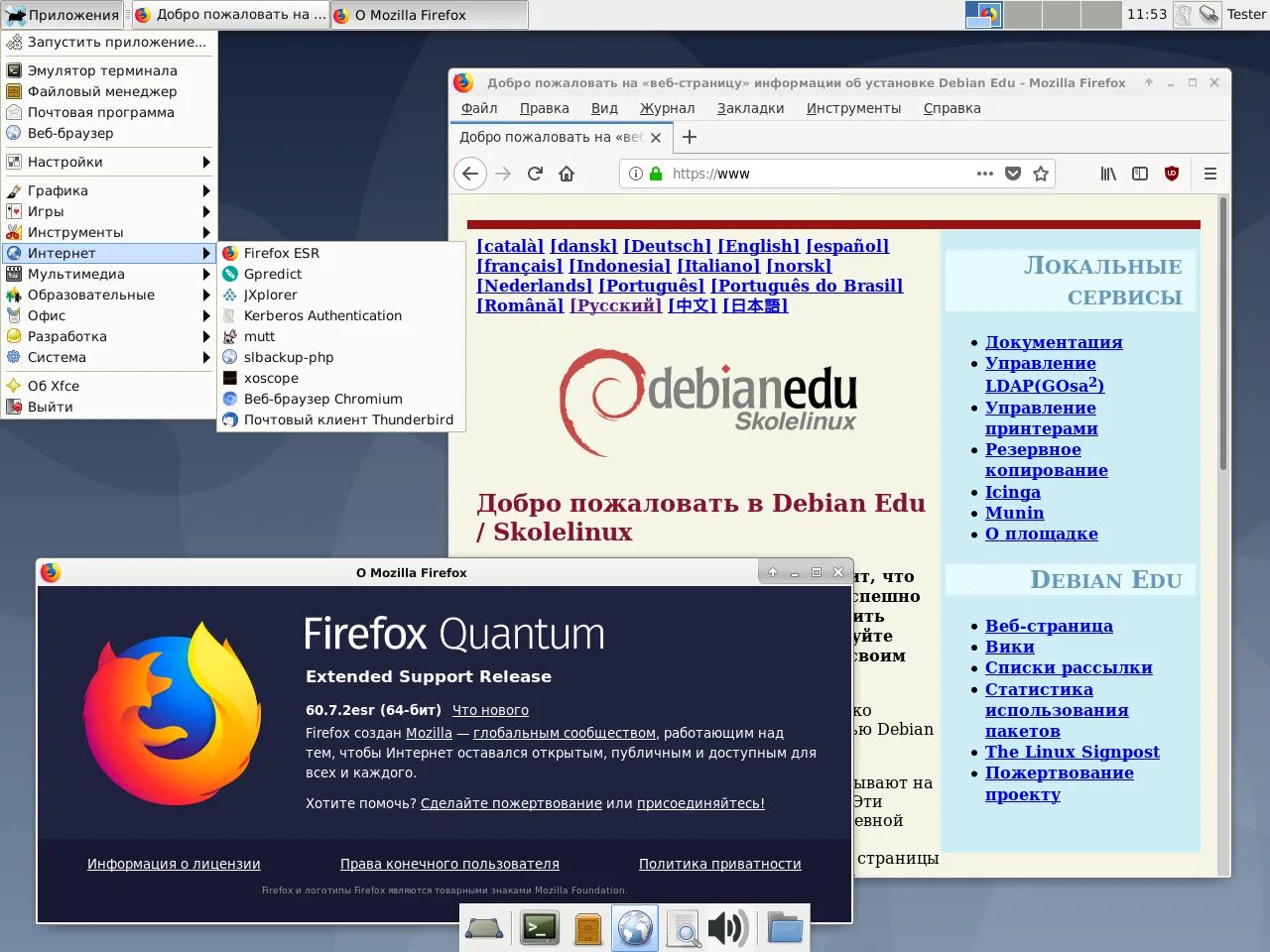Open Эмулятор терминала from menu
The image size is (1270, 952).
tap(109, 70)
